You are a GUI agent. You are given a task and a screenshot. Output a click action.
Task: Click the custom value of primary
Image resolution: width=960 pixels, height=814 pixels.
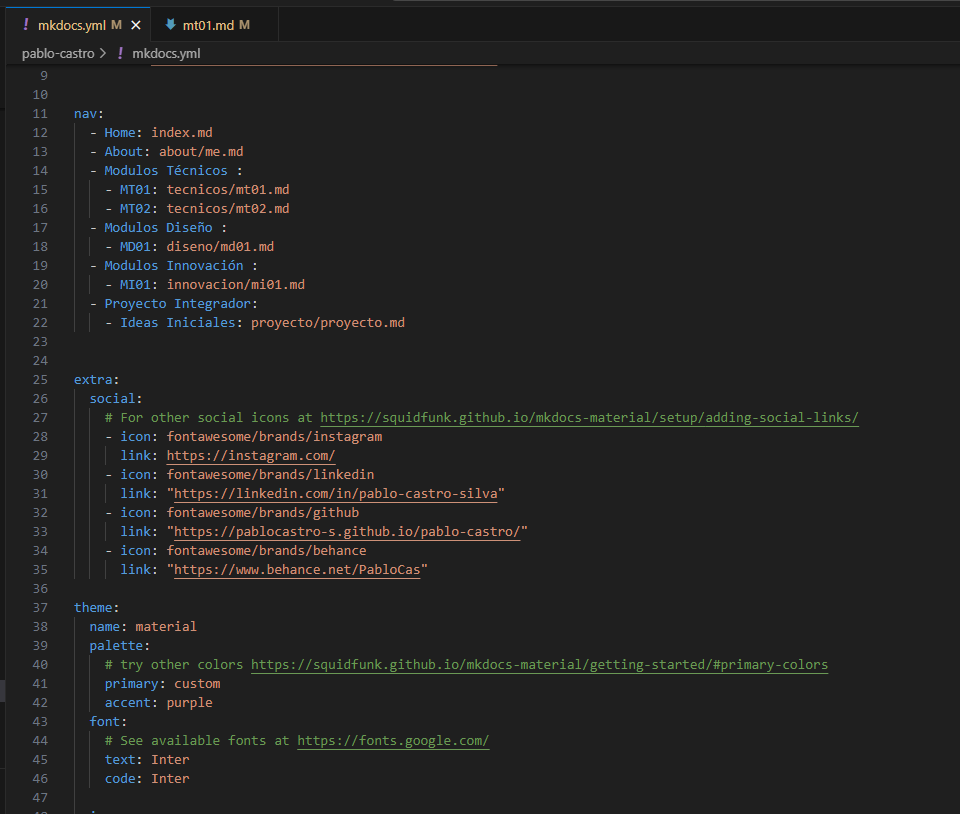(197, 684)
